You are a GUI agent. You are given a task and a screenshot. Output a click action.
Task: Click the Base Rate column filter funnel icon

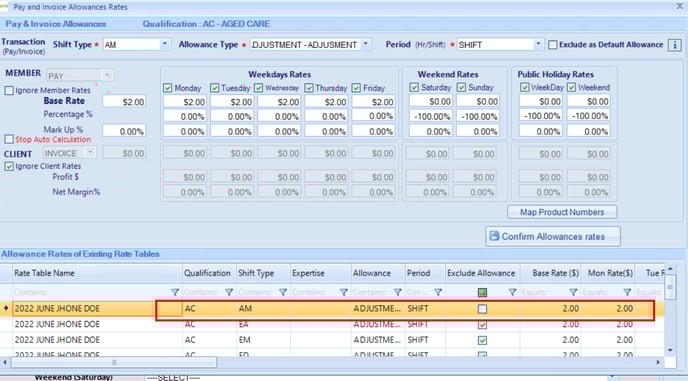pos(573,292)
